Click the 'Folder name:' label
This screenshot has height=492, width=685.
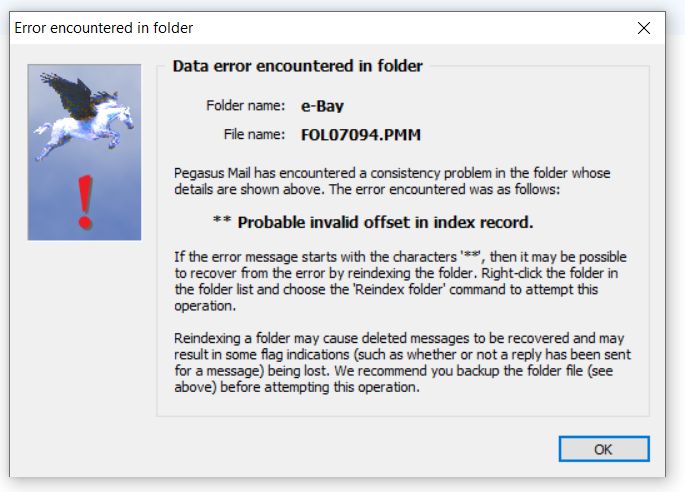(x=246, y=105)
